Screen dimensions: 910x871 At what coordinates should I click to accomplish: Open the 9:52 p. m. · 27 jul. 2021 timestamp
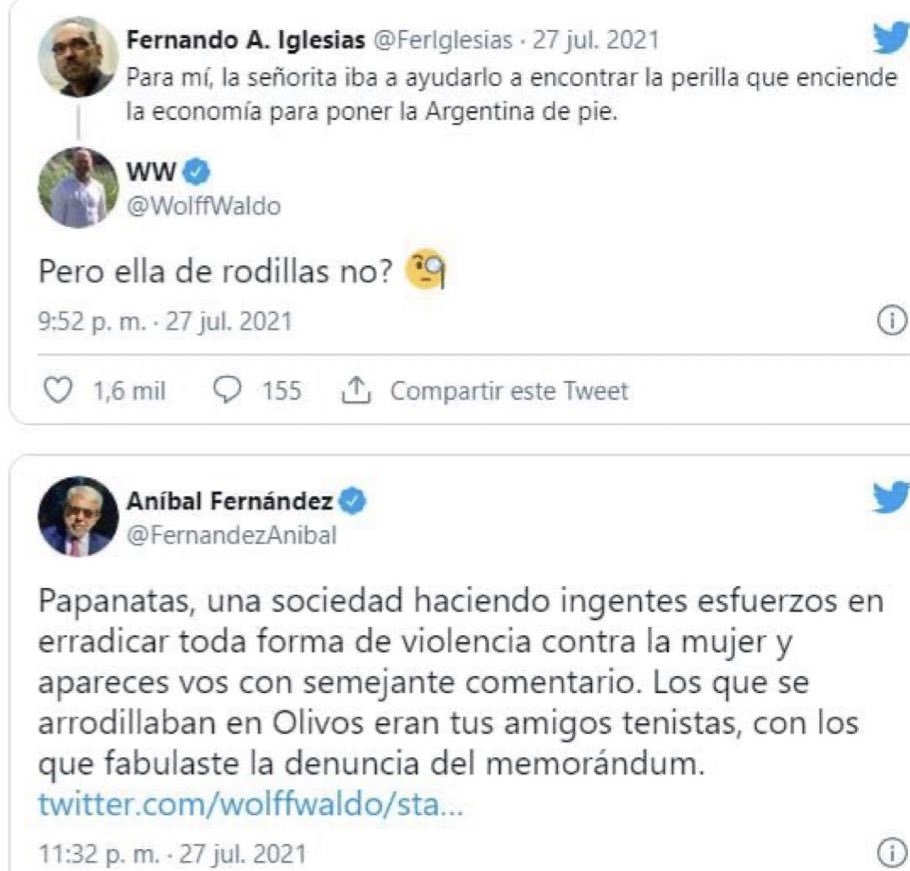click(165, 321)
